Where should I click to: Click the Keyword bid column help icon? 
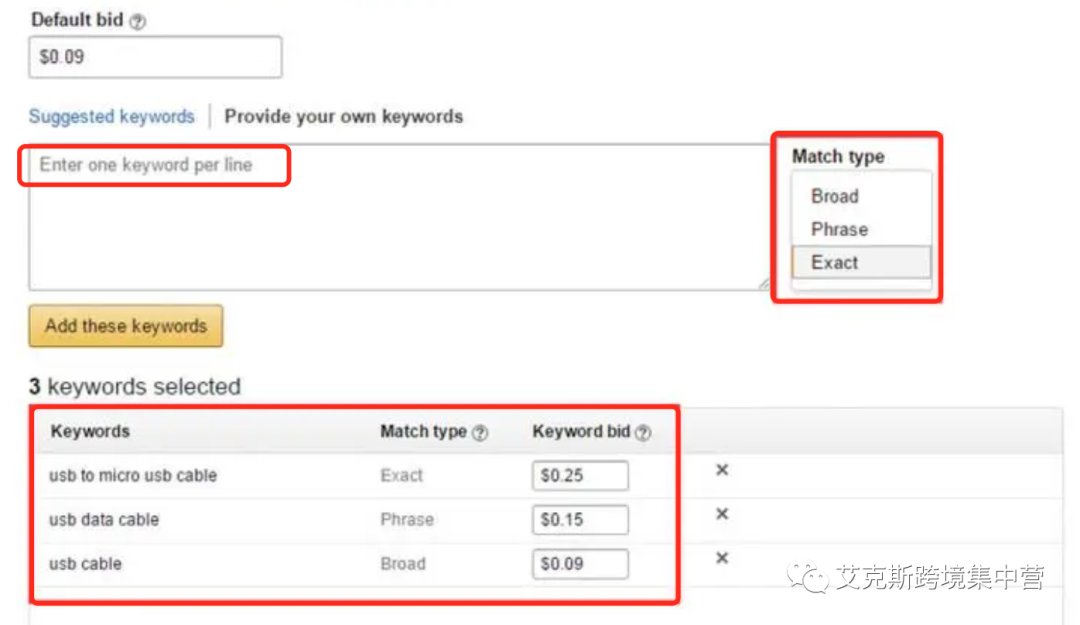[643, 433]
